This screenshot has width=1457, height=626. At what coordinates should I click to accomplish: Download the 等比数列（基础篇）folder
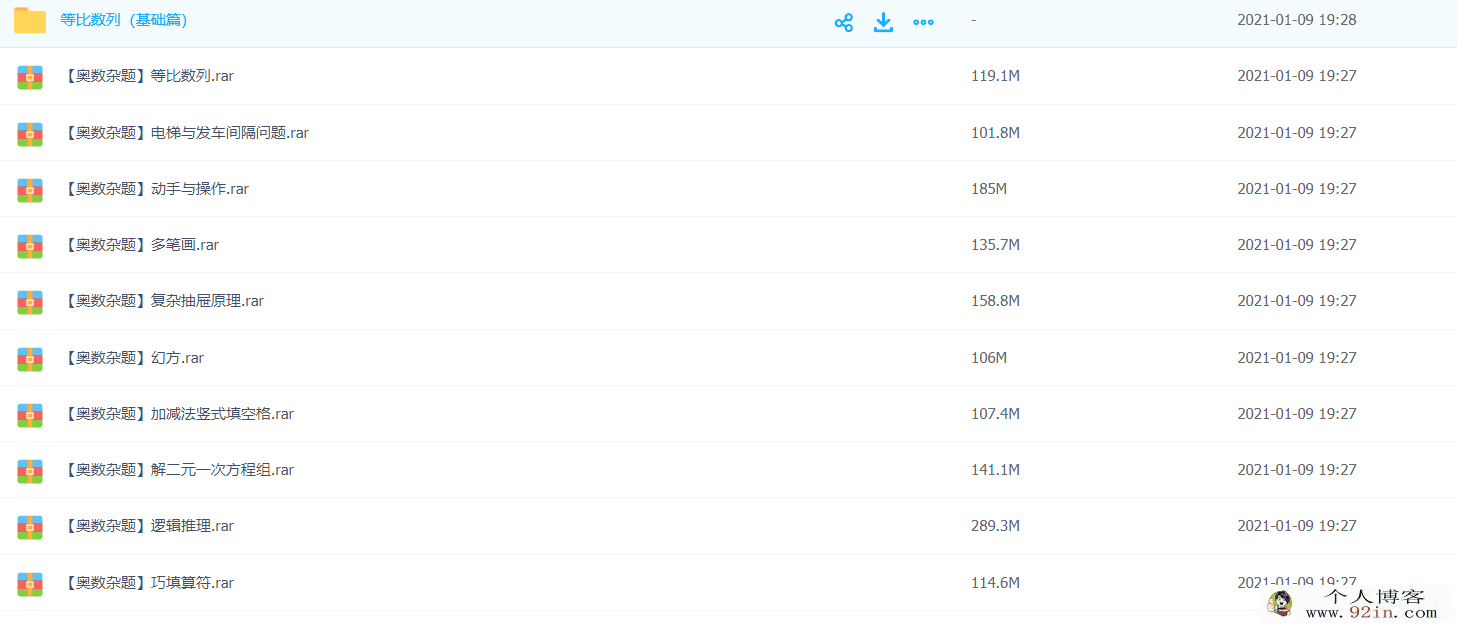tap(883, 22)
